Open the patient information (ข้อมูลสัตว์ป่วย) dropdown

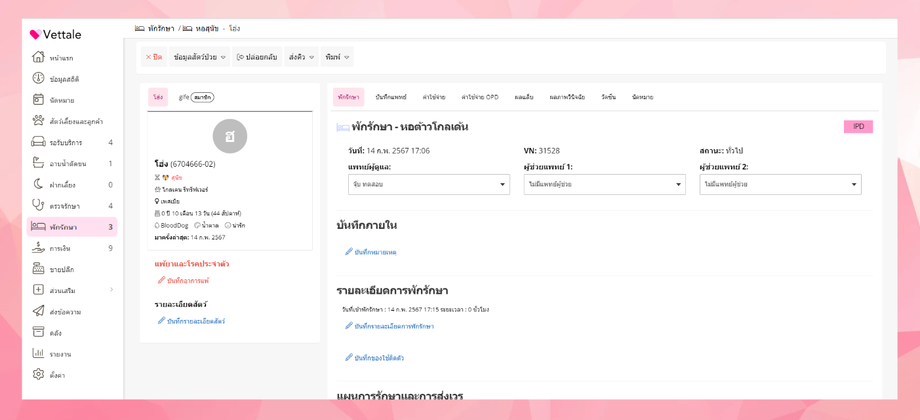pyautogui.click(x=199, y=57)
